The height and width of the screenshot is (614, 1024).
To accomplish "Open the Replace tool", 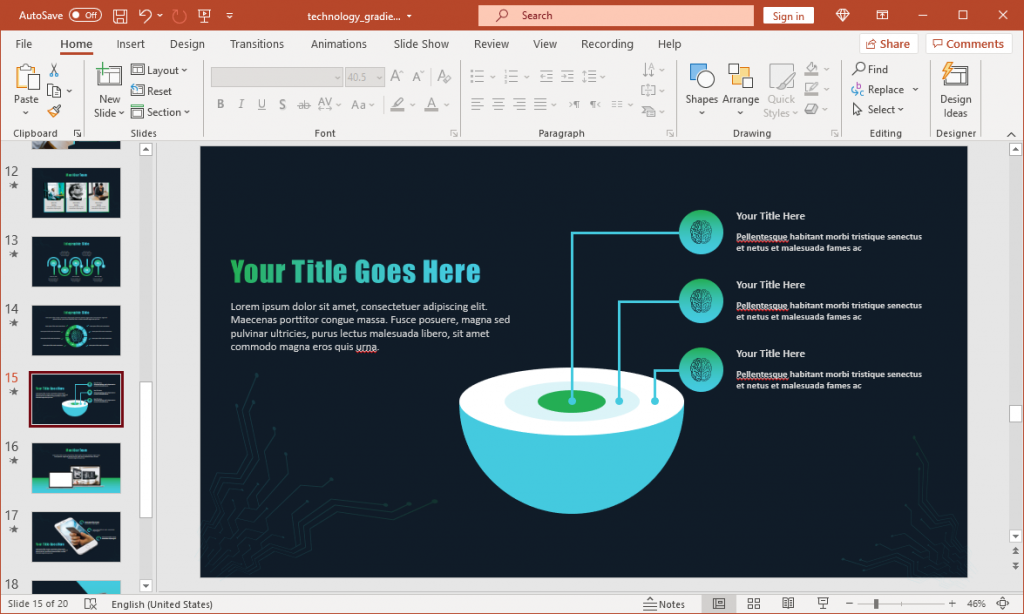I will (881, 89).
